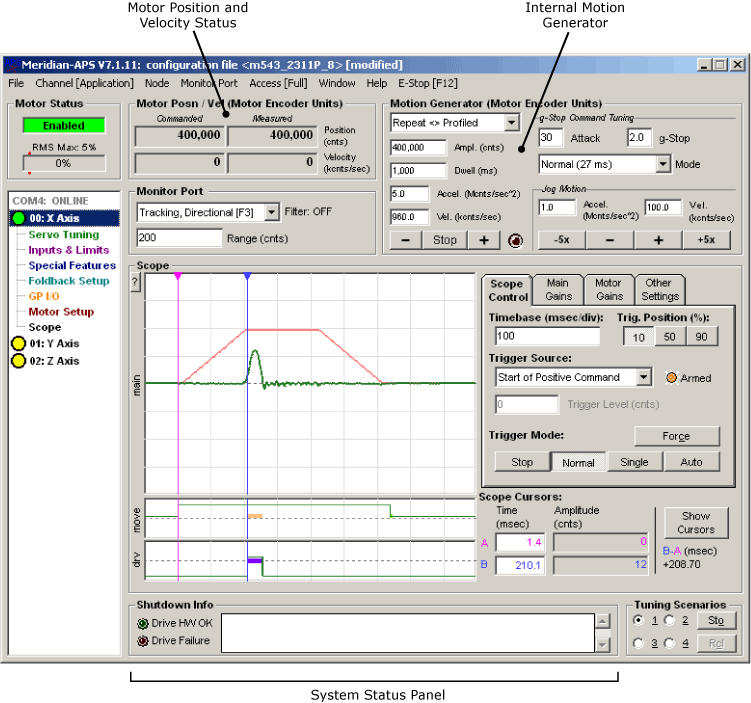Click the Force trigger button

point(676,436)
